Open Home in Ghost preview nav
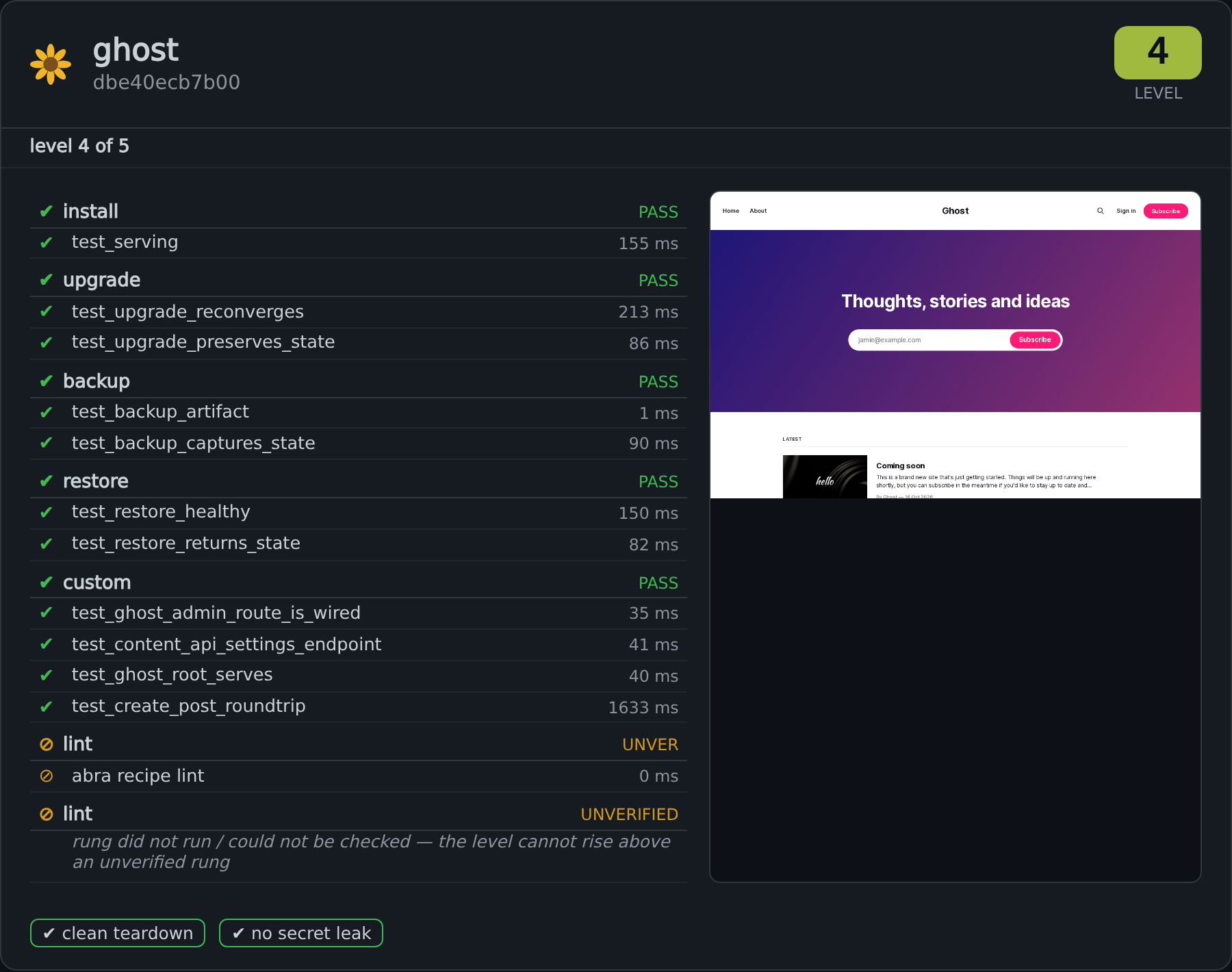Viewport: 1232px width, 972px height. [731, 211]
